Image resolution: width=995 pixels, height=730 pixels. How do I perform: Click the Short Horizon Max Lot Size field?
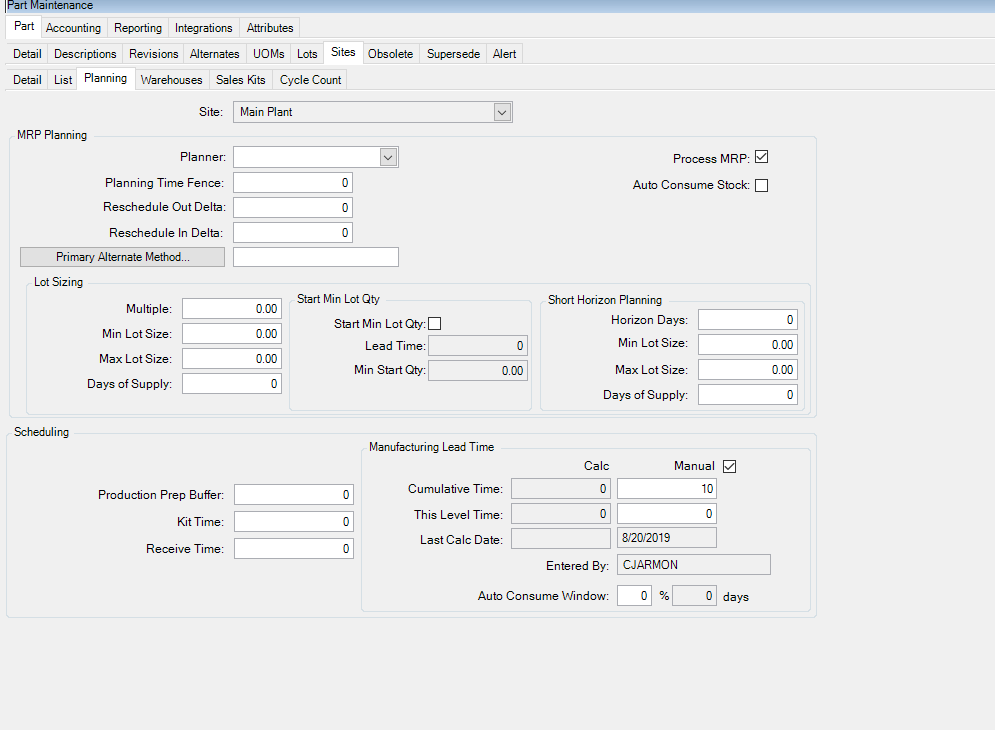(x=748, y=370)
